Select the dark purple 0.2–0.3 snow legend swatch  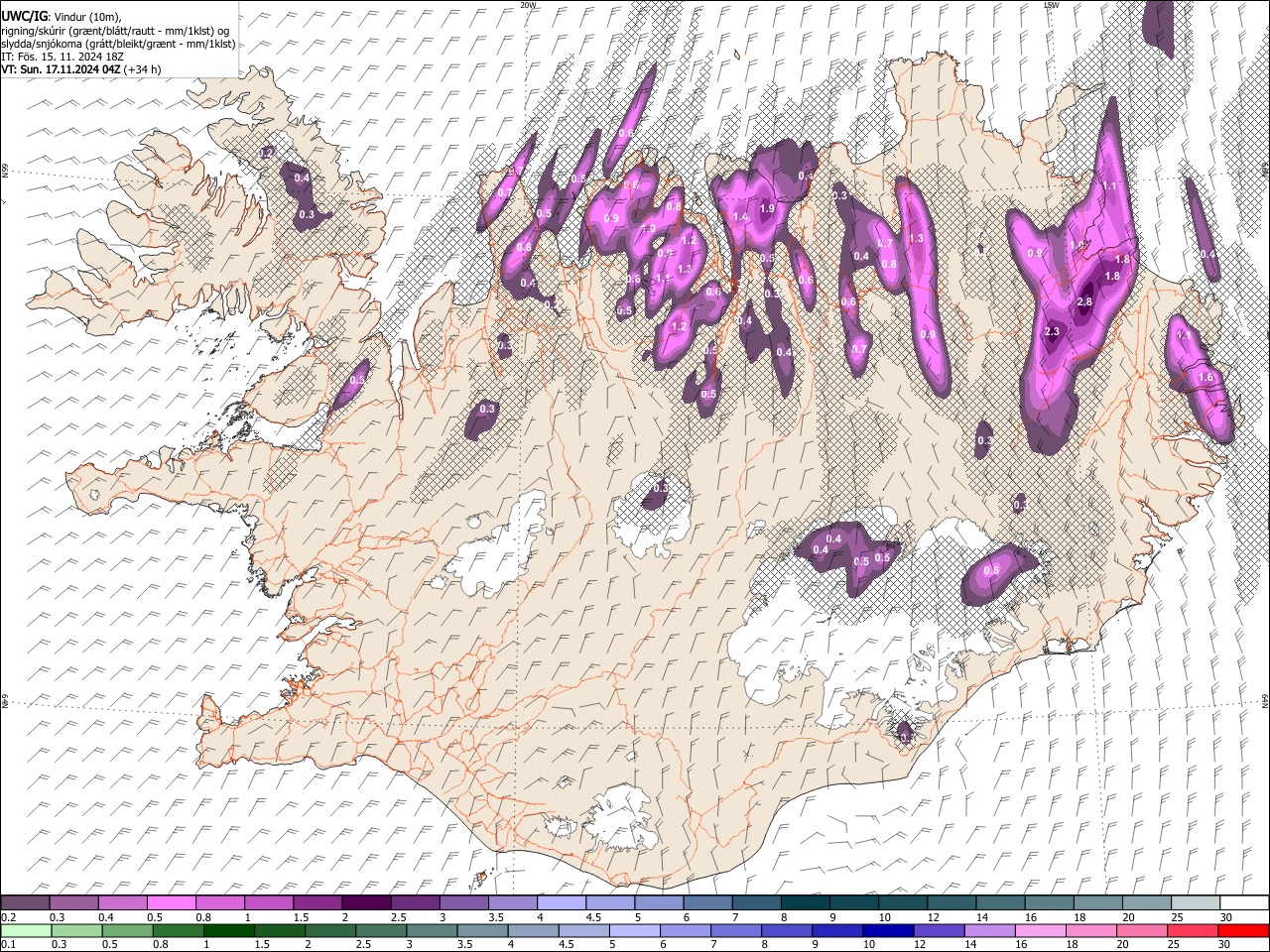tap(25, 902)
